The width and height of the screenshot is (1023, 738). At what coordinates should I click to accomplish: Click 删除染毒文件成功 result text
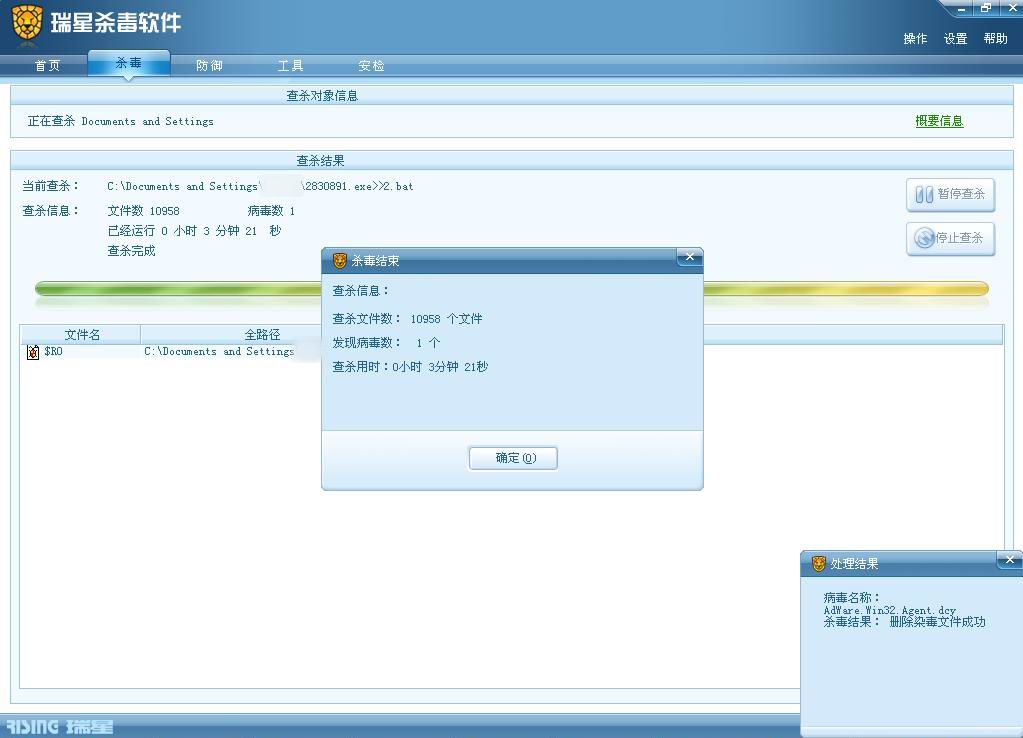pyautogui.click(x=937, y=622)
